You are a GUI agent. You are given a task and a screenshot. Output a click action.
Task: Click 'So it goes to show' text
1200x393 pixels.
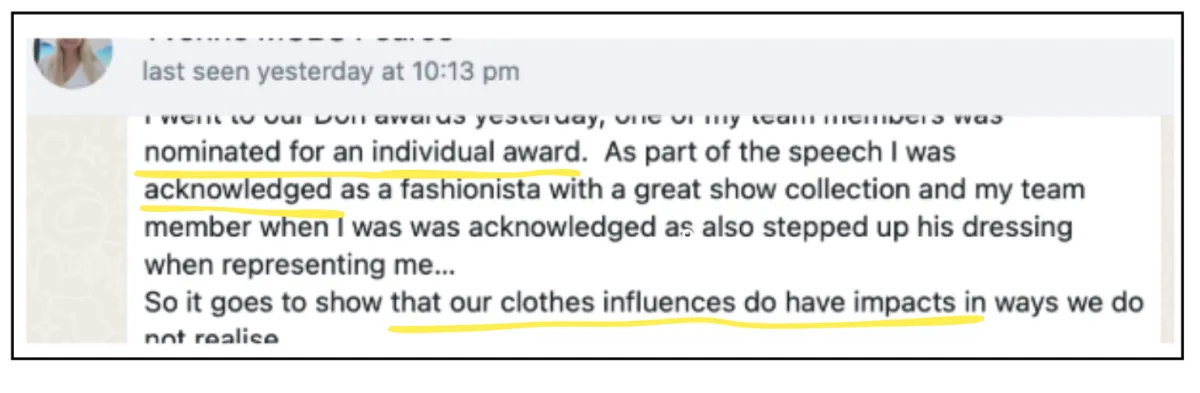265,302
